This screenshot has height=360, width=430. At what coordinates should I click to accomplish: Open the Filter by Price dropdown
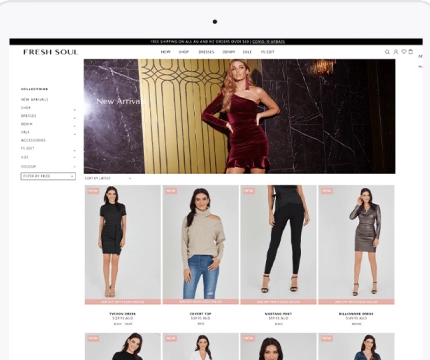(48, 176)
